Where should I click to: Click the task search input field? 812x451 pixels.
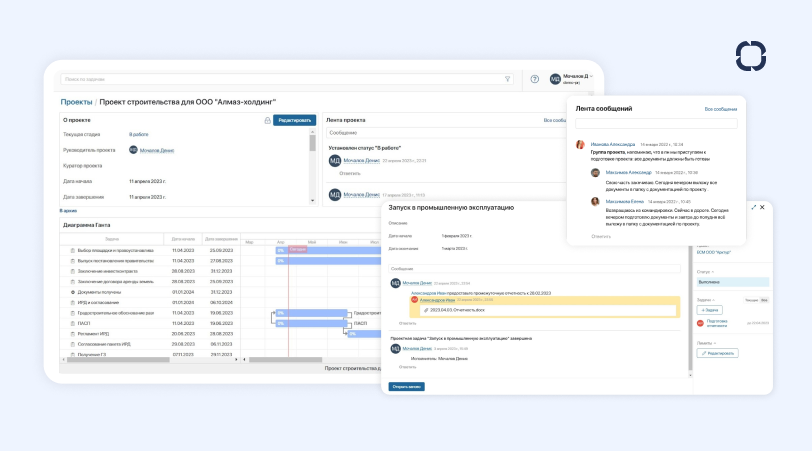pos(280,79)
